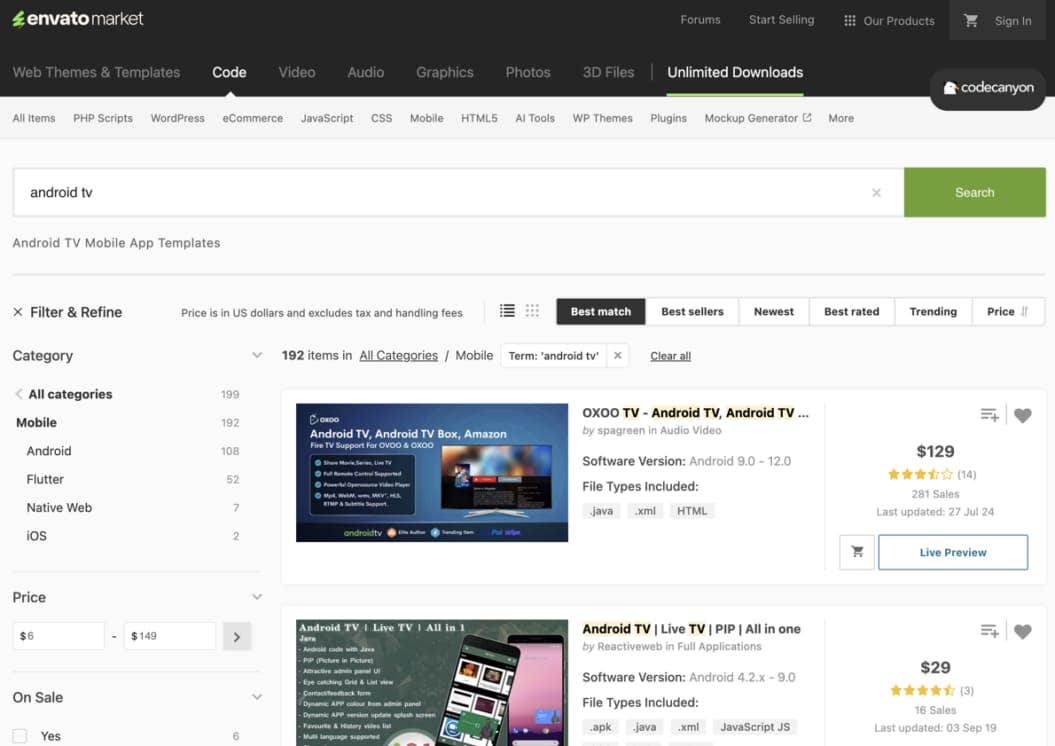
Task: Open the WordPress subcategory
Action: pos(178,118)
